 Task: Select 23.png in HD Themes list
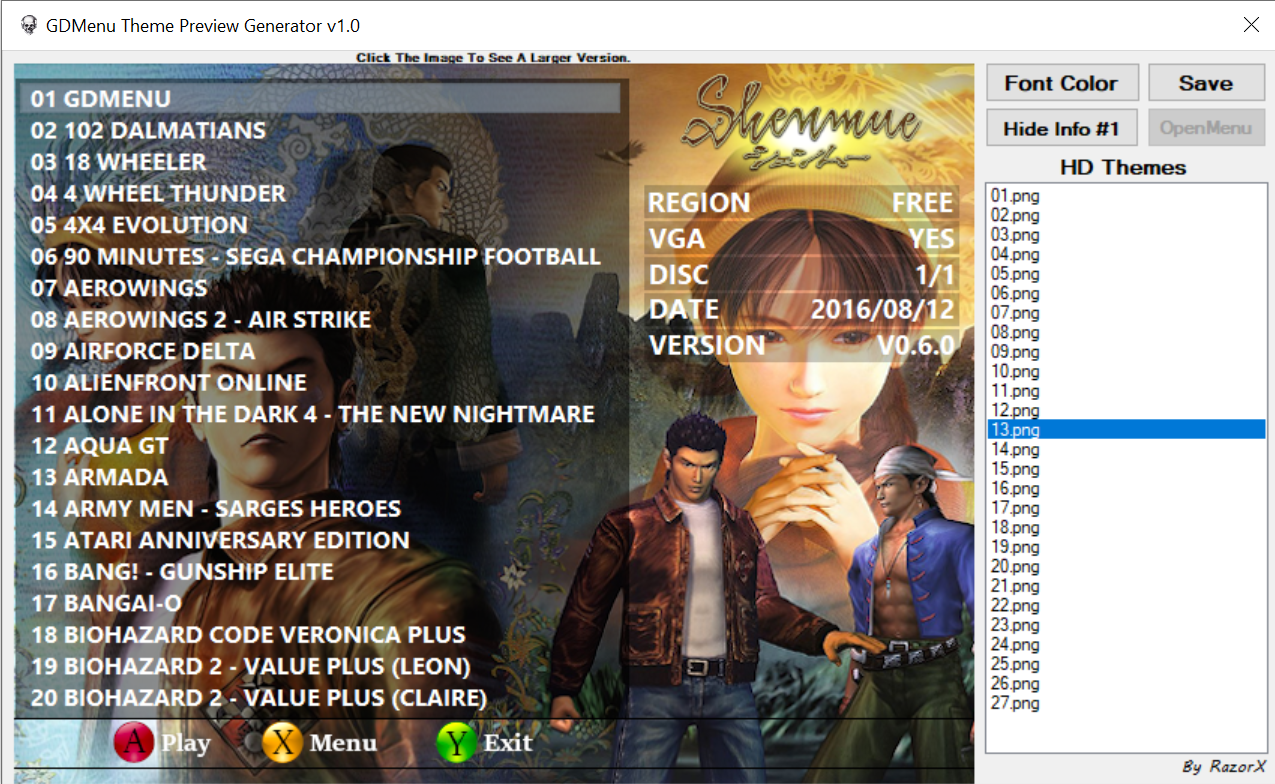(x=1125, y=625)
